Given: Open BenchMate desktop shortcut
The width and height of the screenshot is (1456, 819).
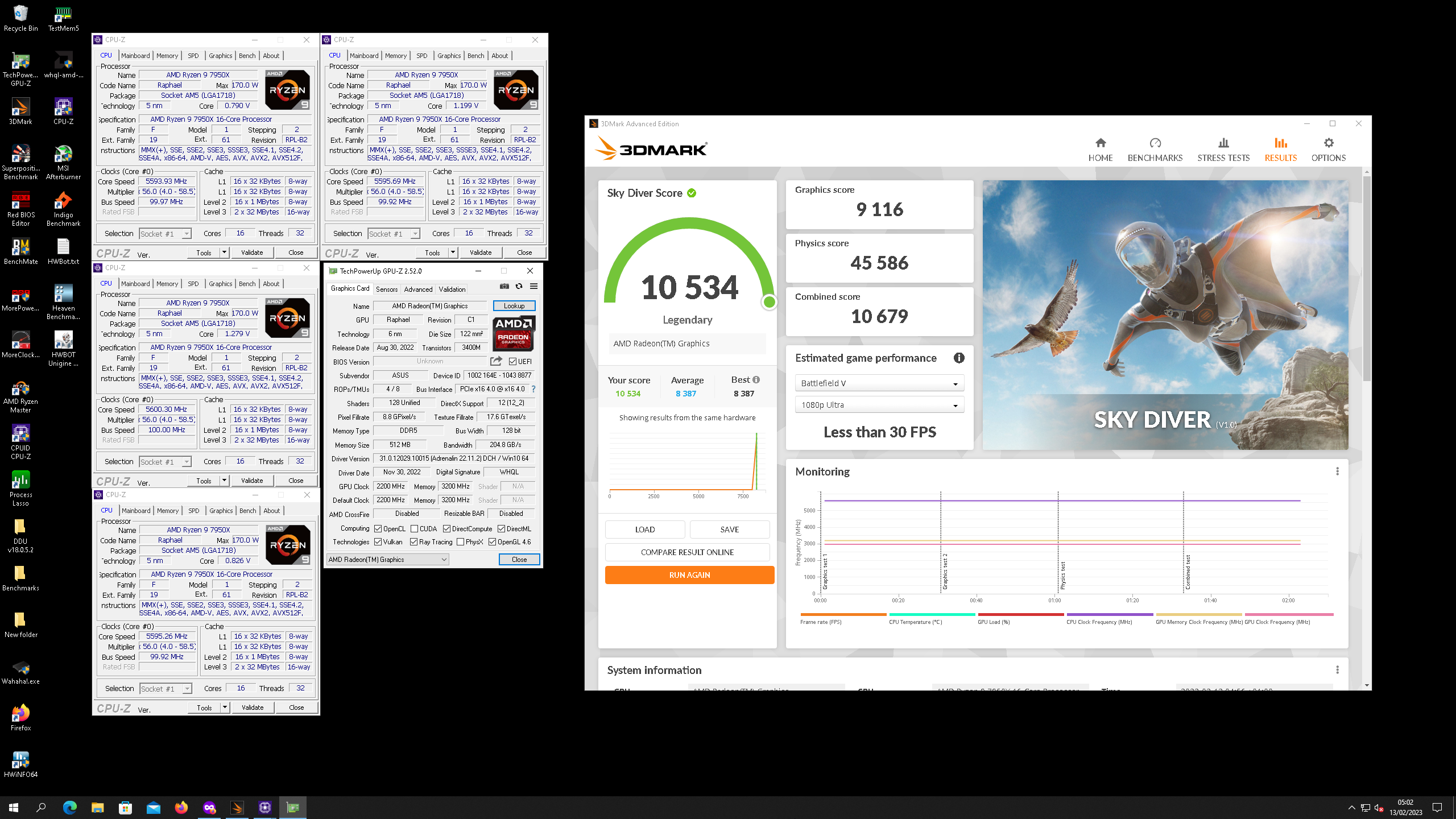Looking at the screenshot, I should point(20,251).
